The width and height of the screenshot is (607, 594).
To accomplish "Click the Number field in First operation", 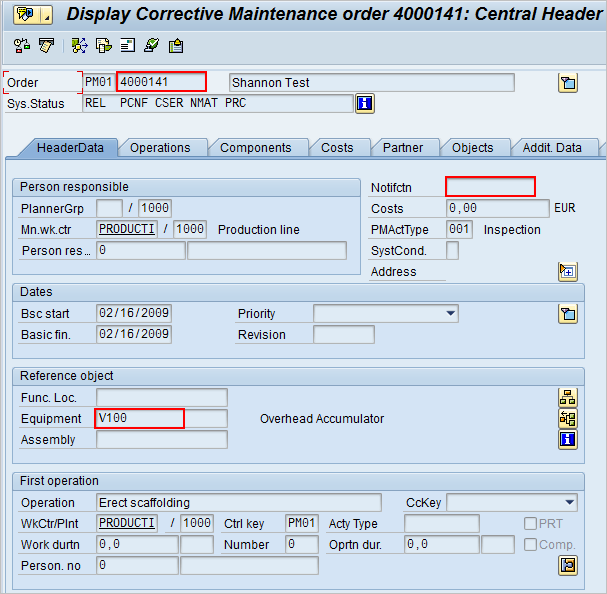I will point(302,544).
